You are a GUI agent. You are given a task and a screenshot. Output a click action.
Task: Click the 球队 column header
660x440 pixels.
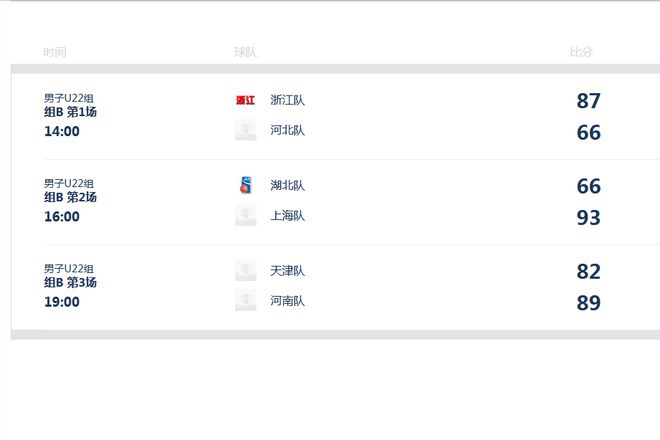pos(245,52)
